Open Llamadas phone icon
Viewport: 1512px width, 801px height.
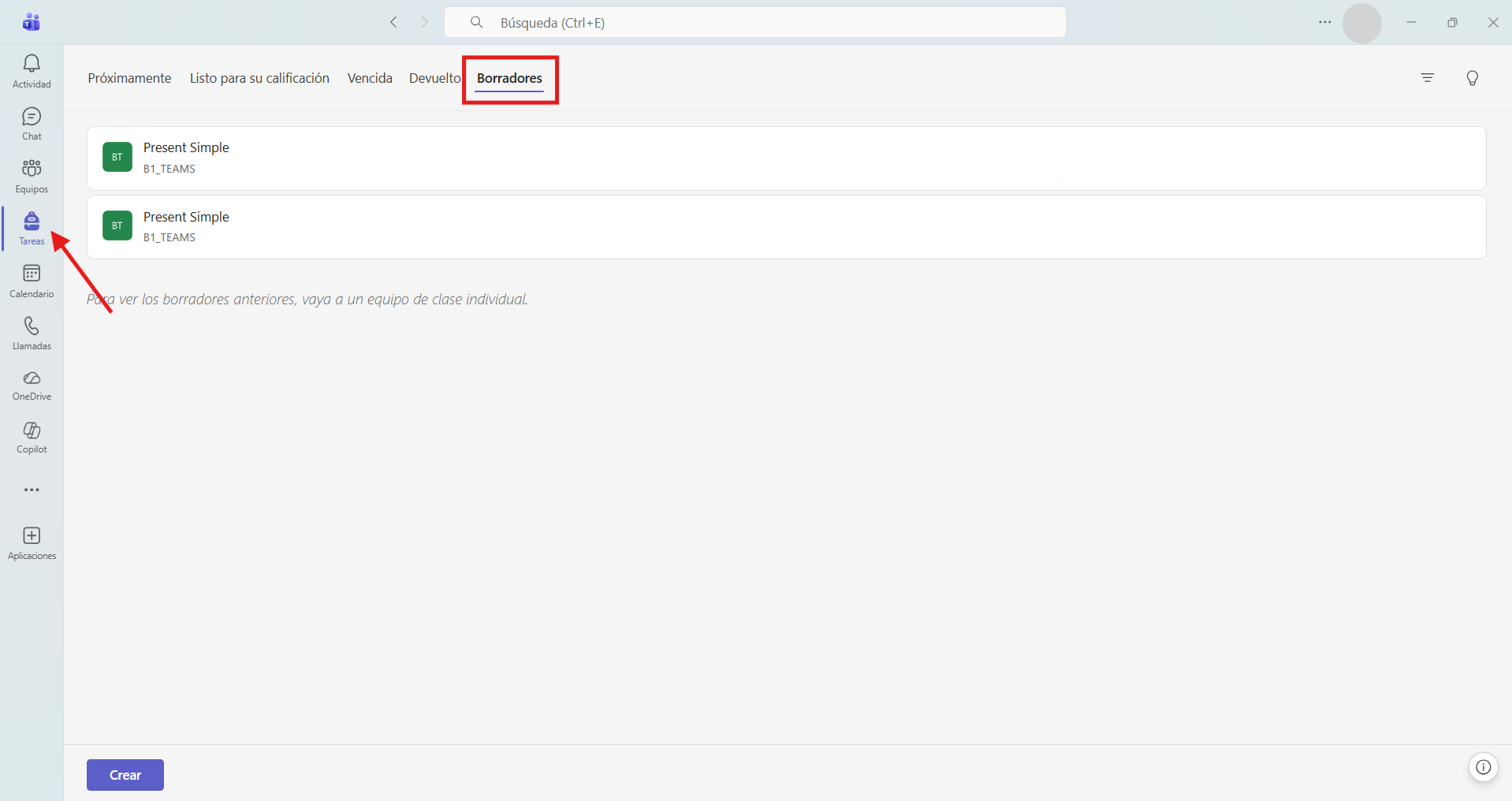32,333
